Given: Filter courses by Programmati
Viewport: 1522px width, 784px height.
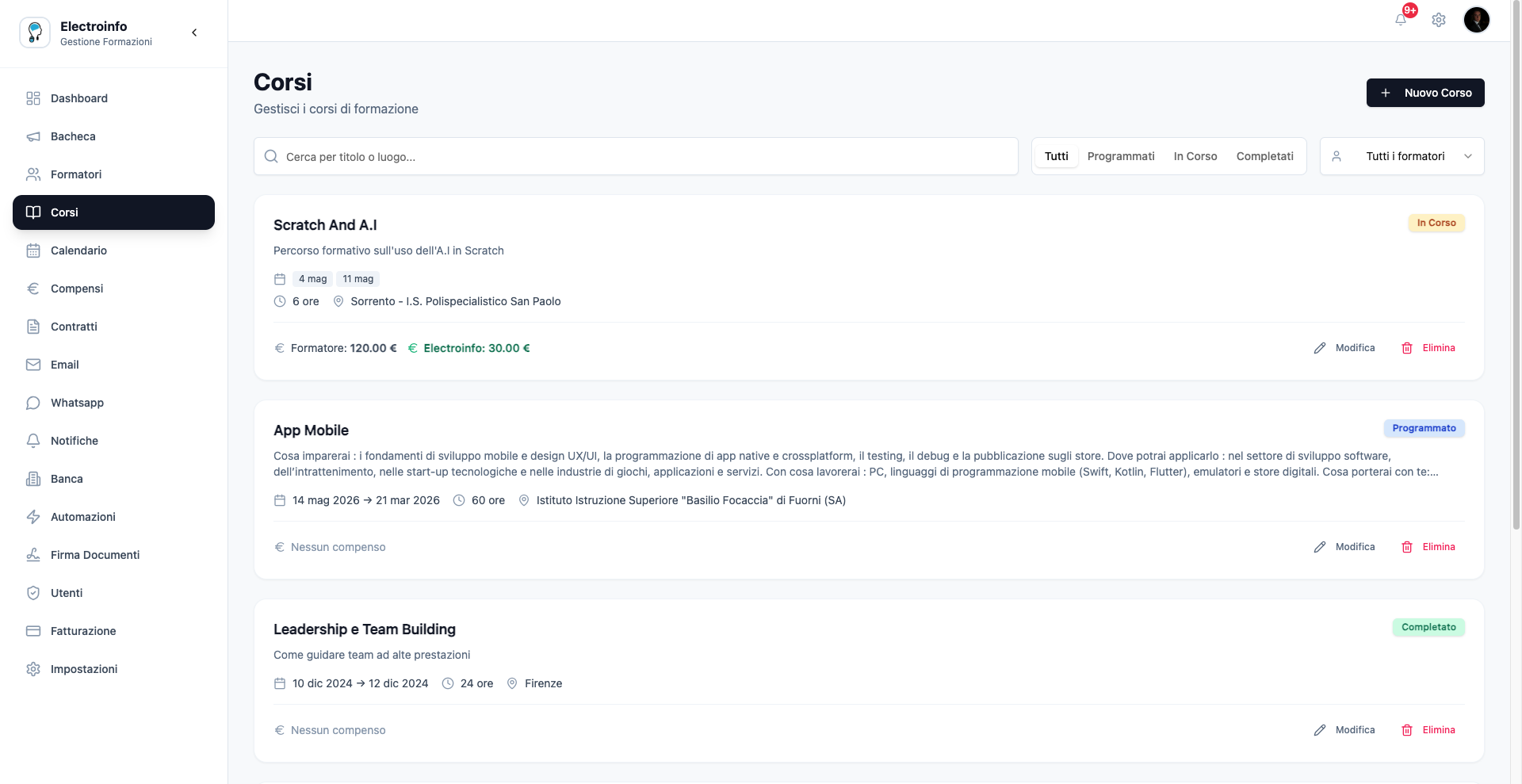Looking at the screenshot, I should click(1121, 156).
